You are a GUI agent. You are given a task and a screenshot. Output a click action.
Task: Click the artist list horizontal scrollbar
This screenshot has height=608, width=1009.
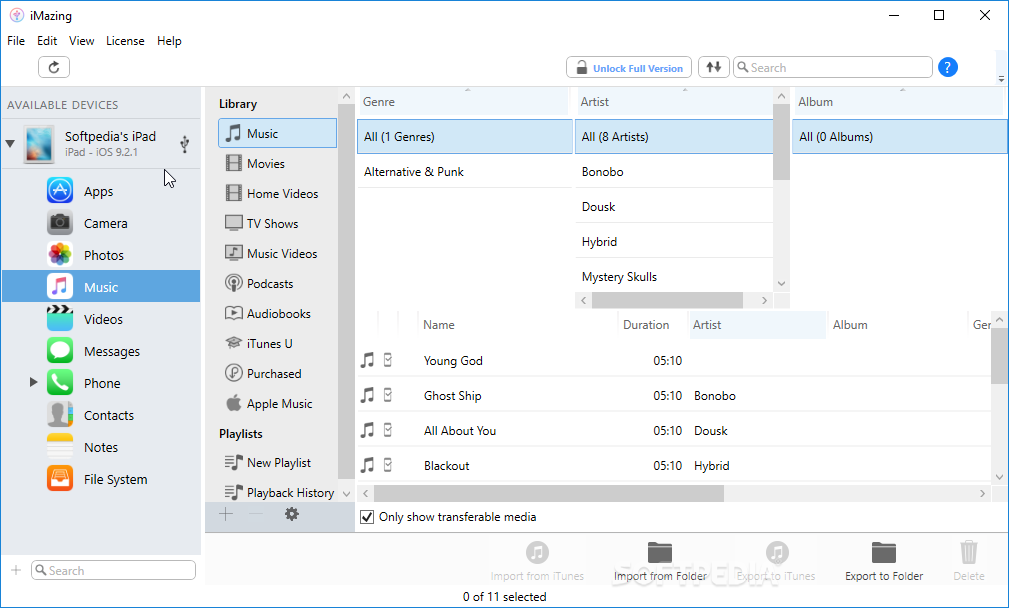pos(667,300)
